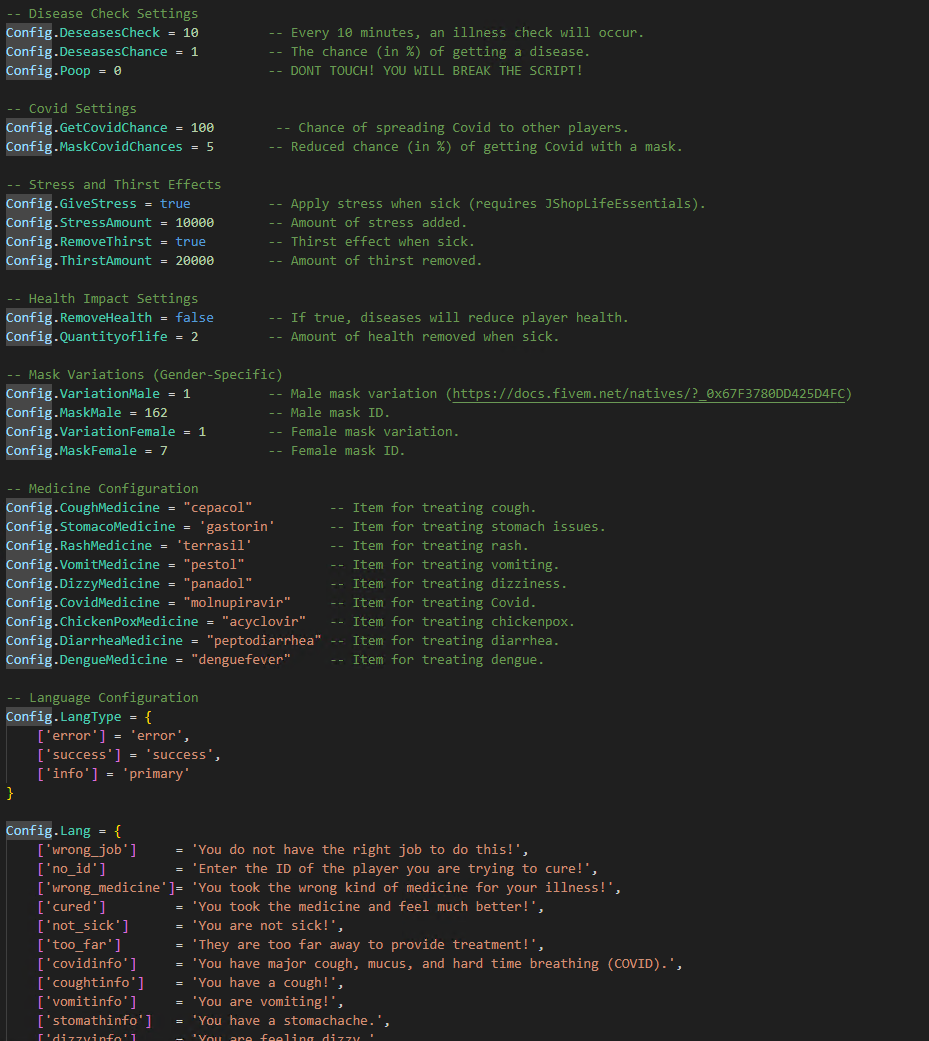This screenshot has height=1041, width=929.
Task: Click the '-- Item for treating chickenpox.' comment
Action: pos(452,622)
